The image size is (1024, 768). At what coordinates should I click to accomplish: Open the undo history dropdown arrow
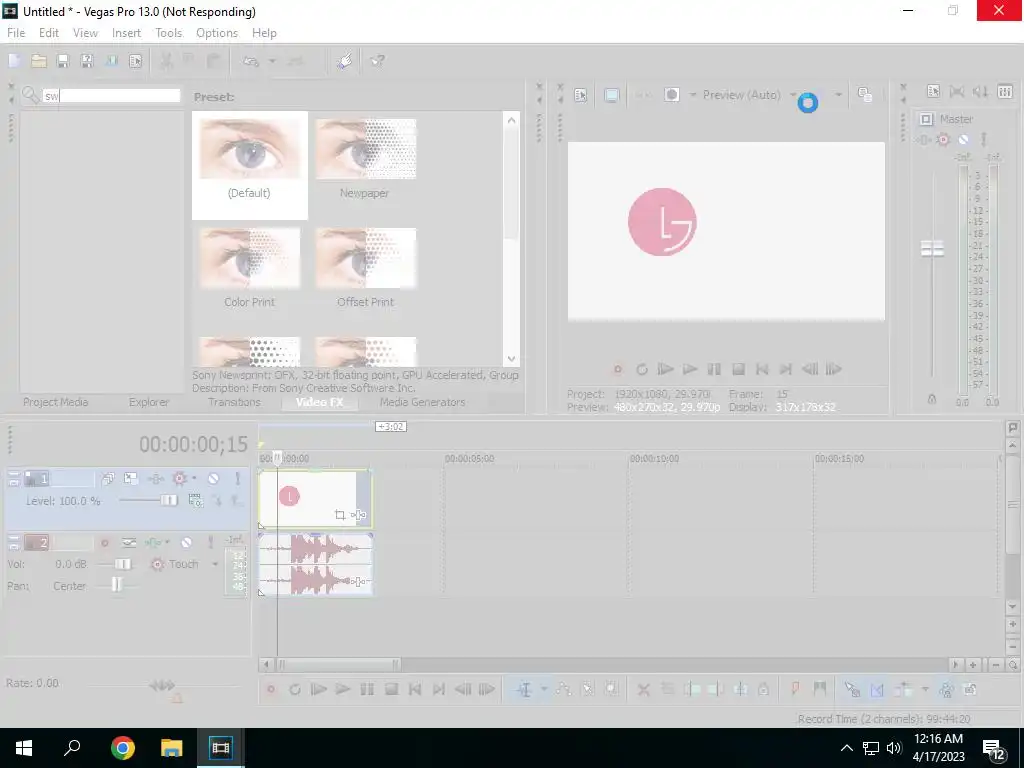(x=272, y=61)
